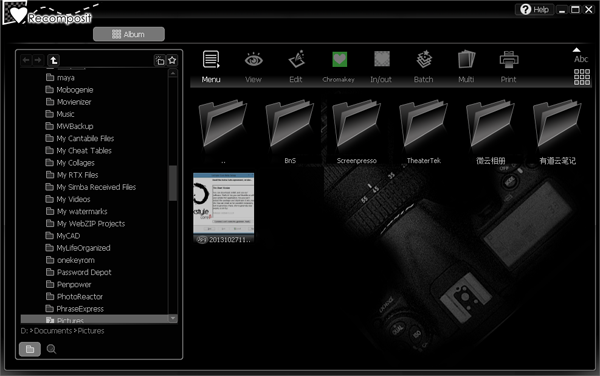Select My Cheat Tables folder

coord(78,151)
